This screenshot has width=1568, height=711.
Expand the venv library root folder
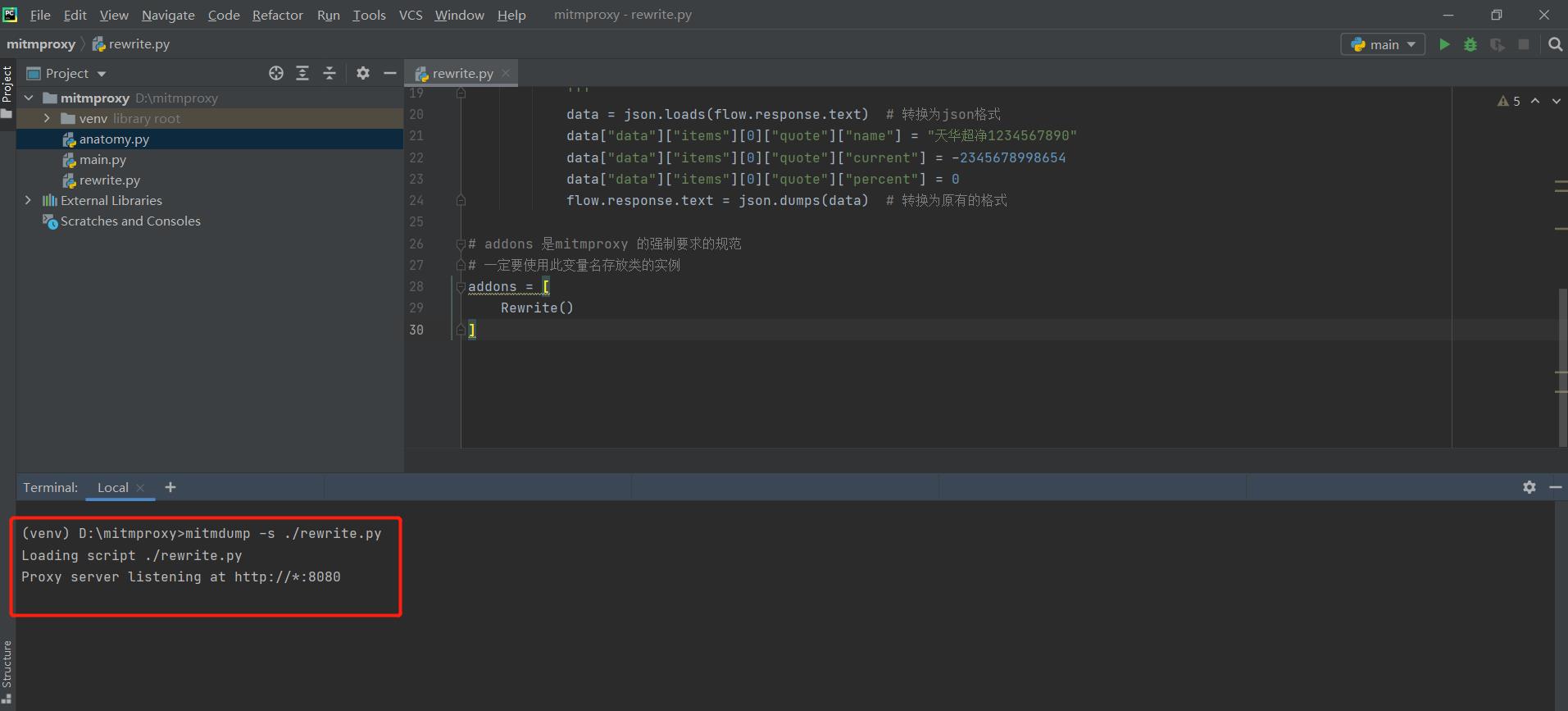click(48, 118)
